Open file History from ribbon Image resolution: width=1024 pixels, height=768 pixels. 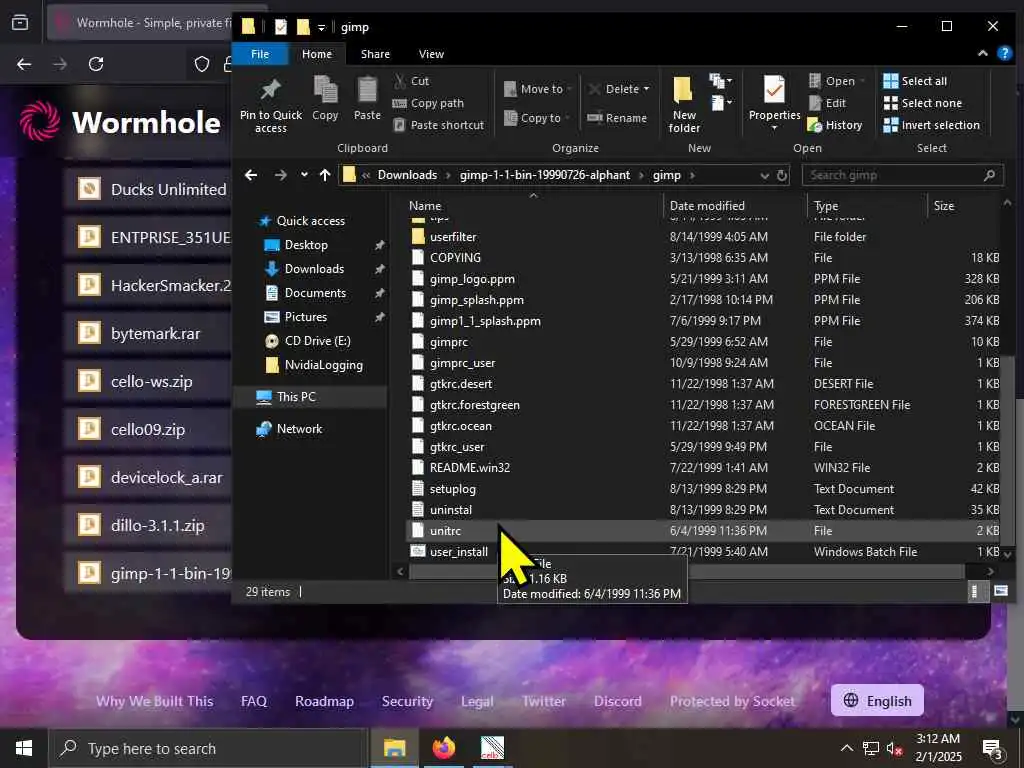[x=835, y=125]
